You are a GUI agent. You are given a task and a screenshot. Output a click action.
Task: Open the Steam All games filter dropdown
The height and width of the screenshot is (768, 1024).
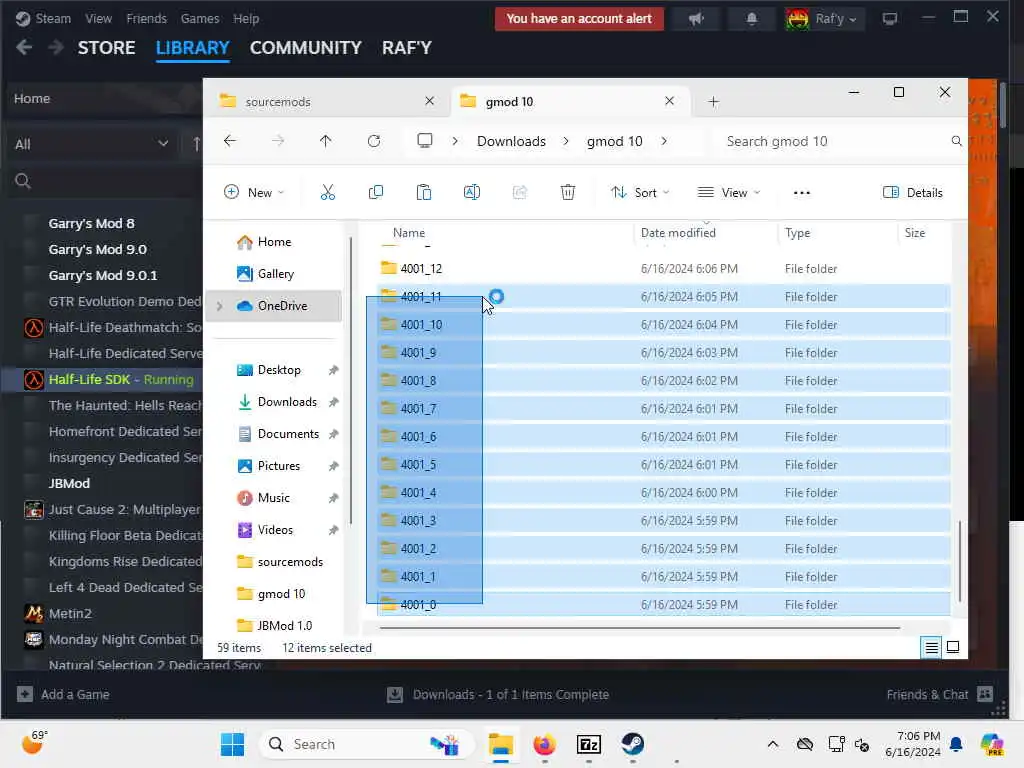tap(91, 144)
